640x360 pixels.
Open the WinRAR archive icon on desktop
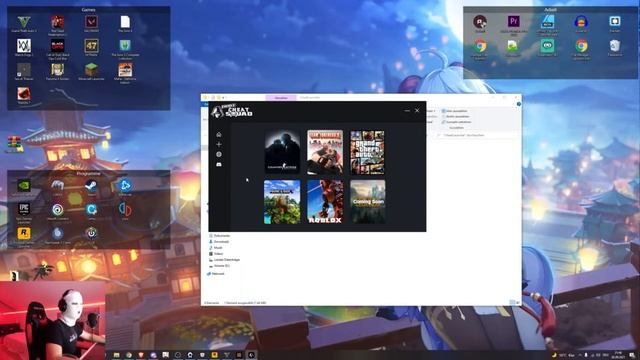point(15,144)
